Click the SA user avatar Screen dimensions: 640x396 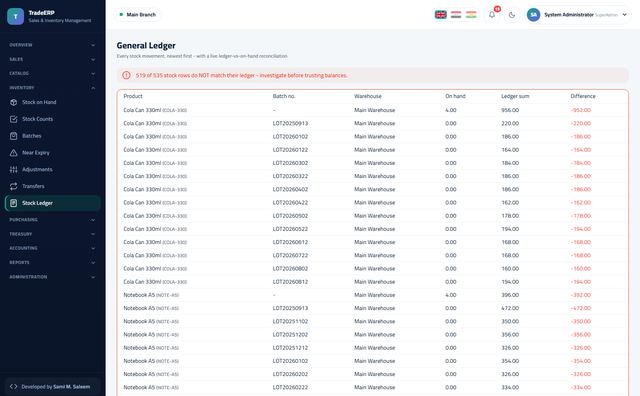tap(533, 15)
